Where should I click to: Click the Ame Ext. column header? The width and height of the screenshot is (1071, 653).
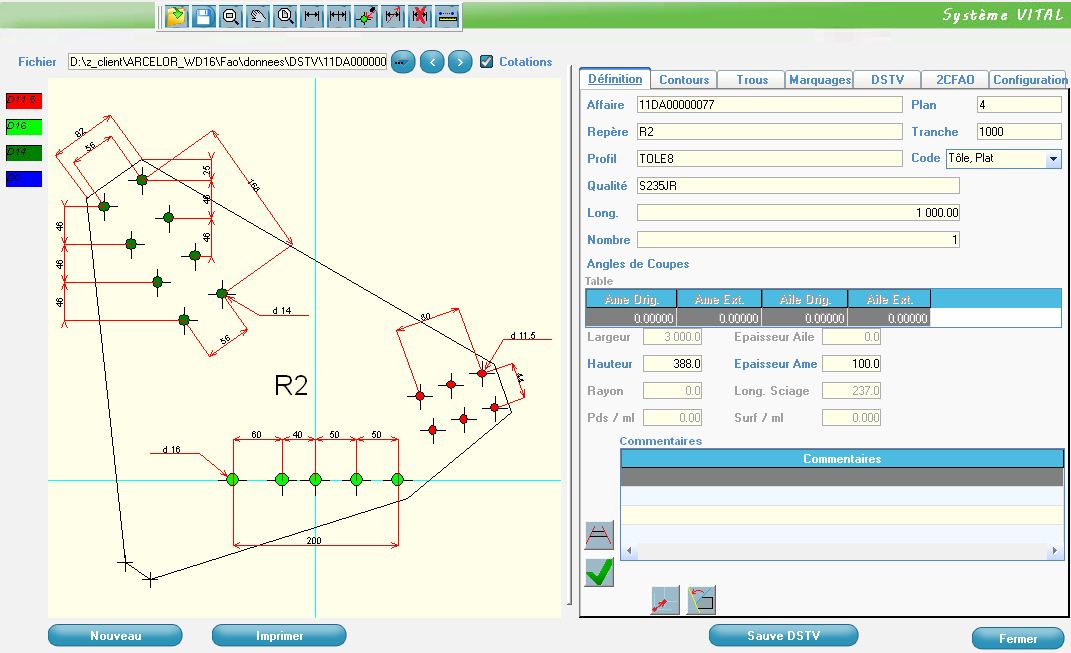pos(719,299)
